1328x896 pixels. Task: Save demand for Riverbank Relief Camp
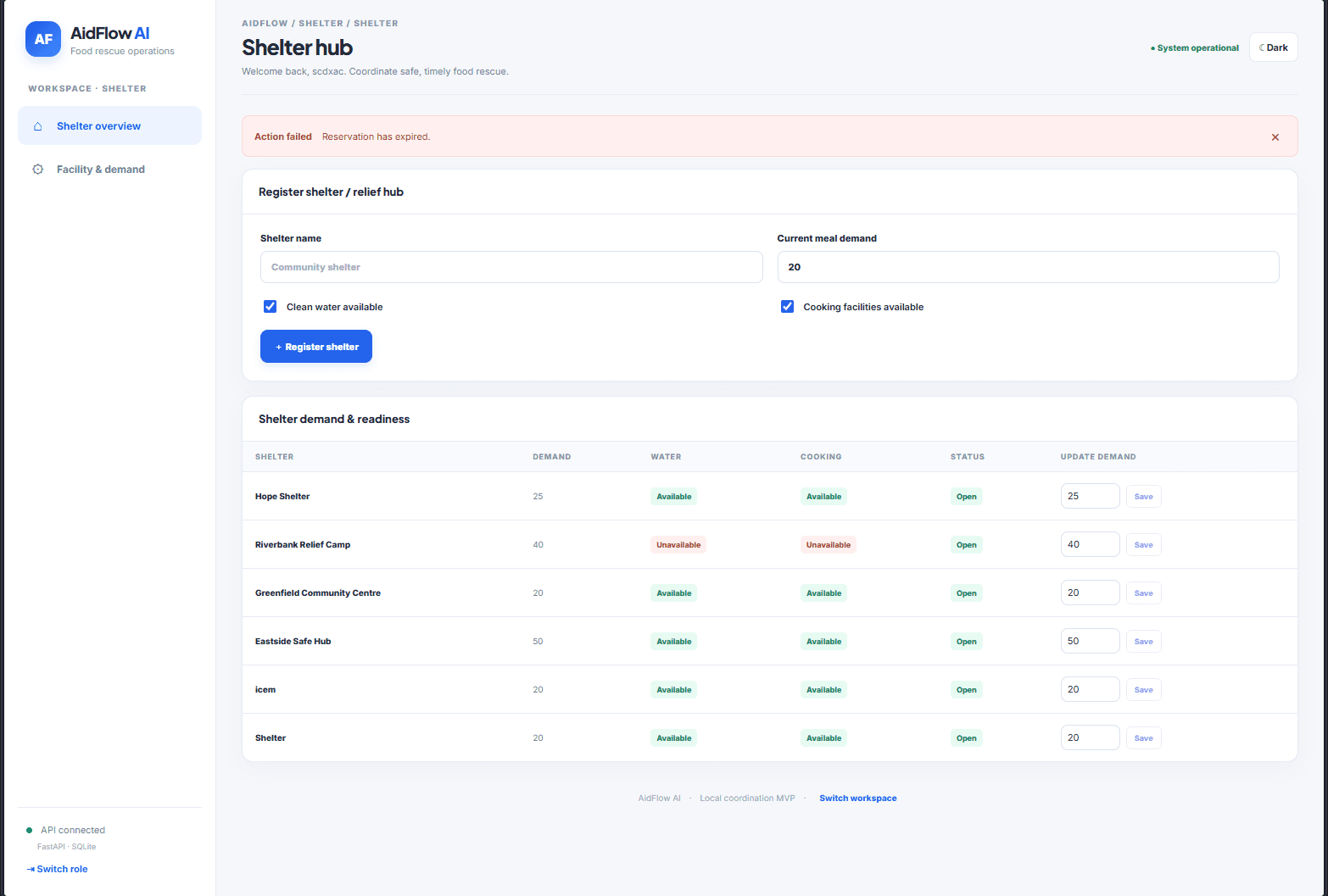1143,545
